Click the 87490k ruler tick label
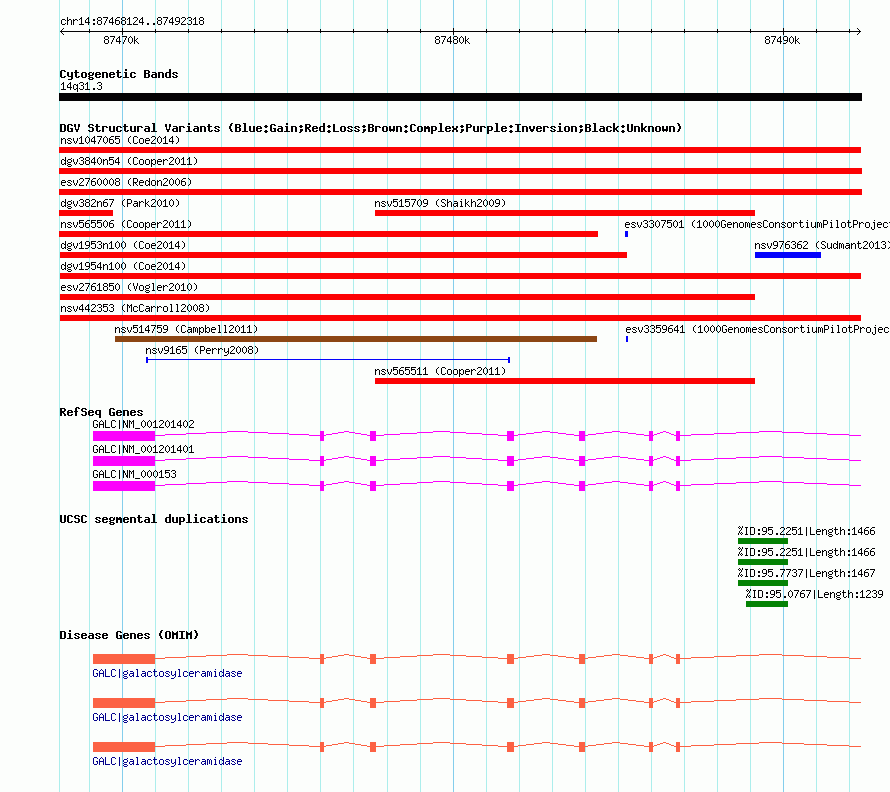Image resolution: width=890 pixels, height=792 pixels. point(782,40)
